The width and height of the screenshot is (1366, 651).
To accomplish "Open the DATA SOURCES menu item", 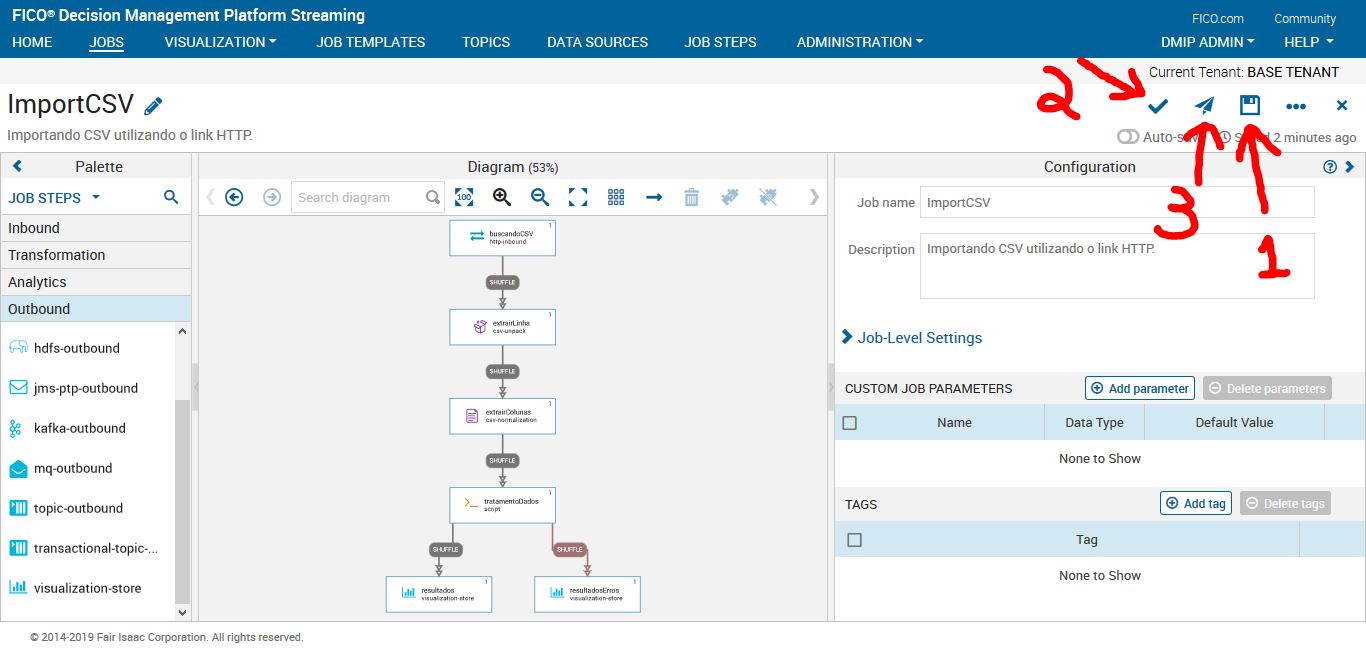I will point(597,42).
